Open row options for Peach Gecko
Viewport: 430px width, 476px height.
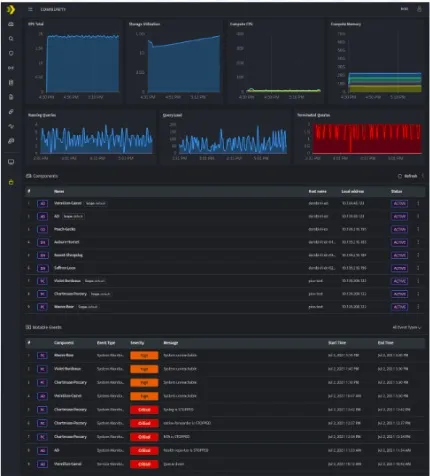coord(418,229)
